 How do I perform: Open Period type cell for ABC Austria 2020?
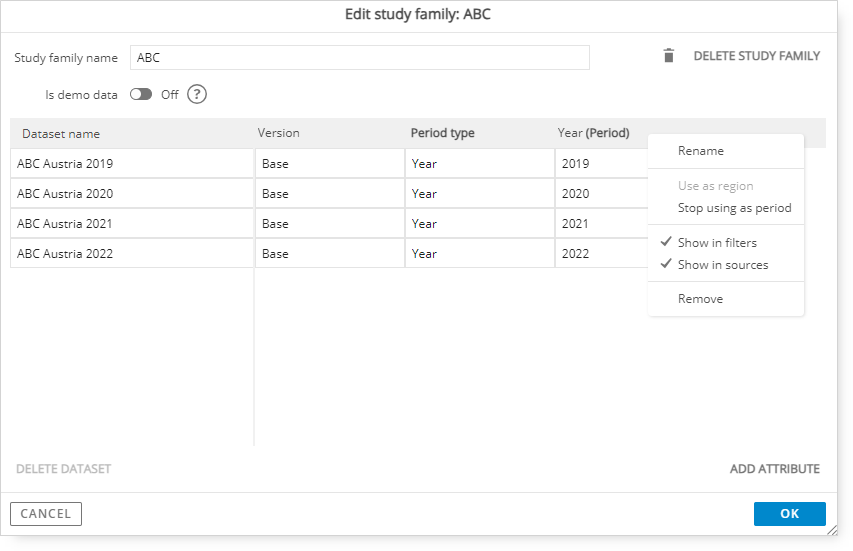(x=480, y=194)
